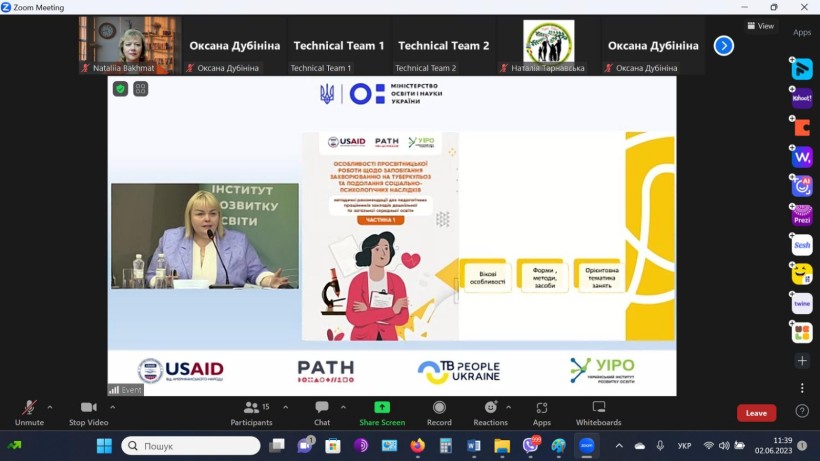820x461 pixels.
Task: Open the Chat panel
Action: (322, 413)
